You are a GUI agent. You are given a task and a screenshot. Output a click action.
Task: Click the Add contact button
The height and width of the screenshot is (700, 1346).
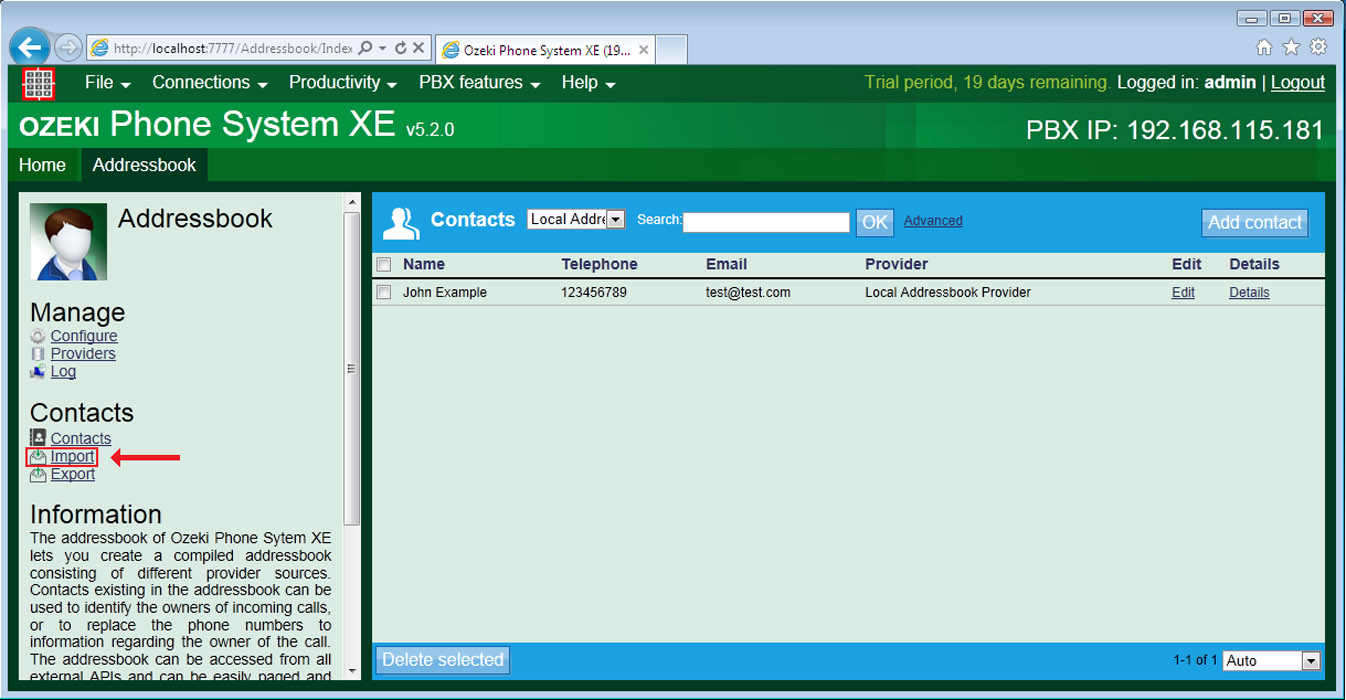tap(1255, 222)
